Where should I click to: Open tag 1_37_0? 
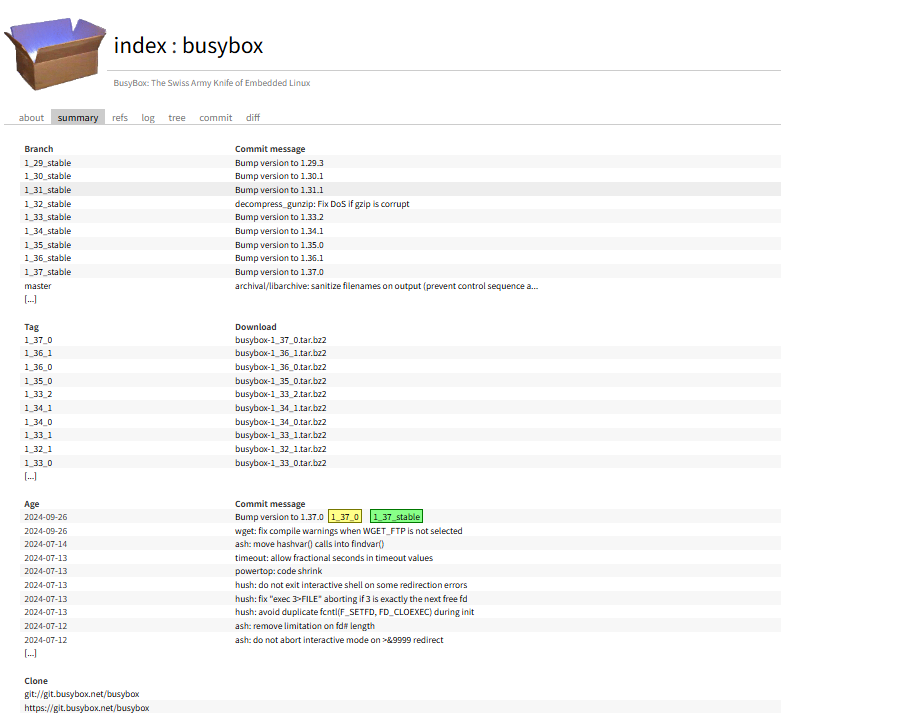38,340
